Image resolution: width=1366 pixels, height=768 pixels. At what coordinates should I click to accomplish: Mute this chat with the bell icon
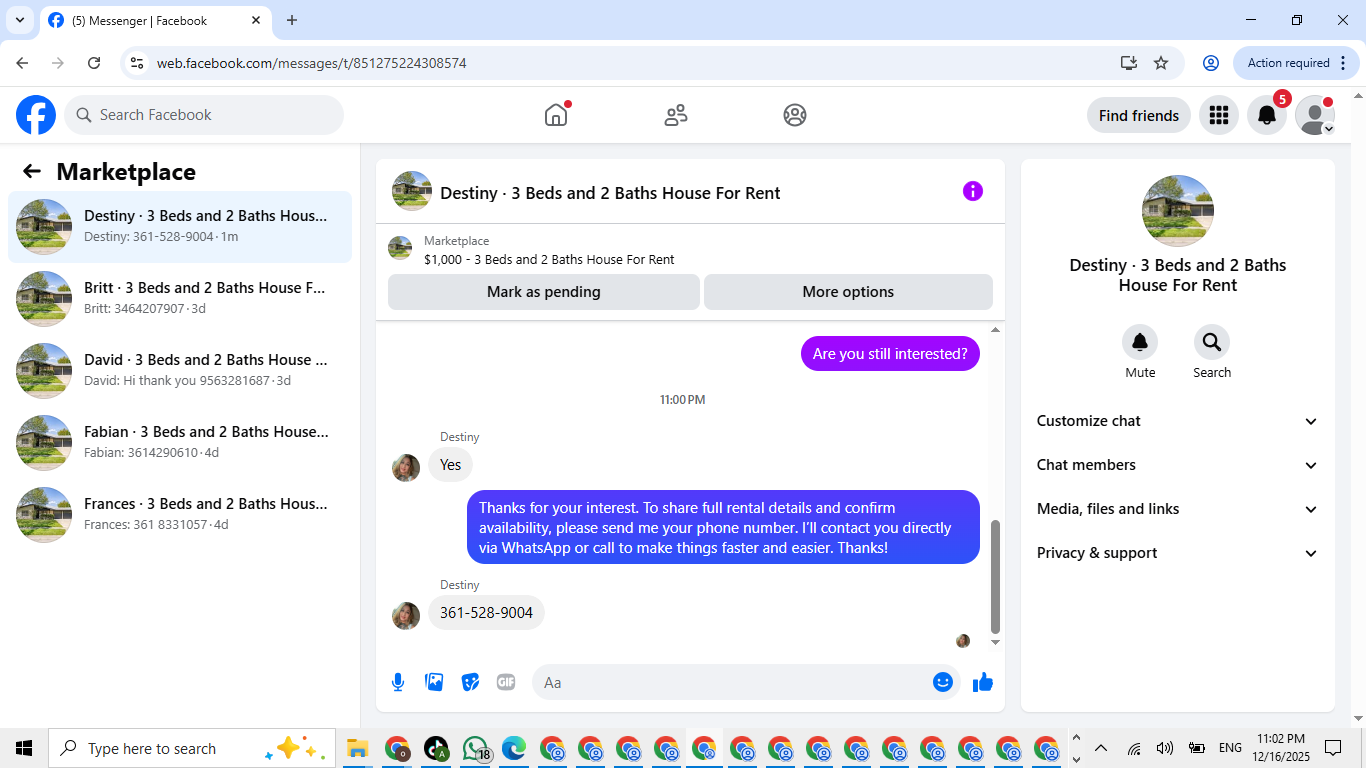[1140, 343]
